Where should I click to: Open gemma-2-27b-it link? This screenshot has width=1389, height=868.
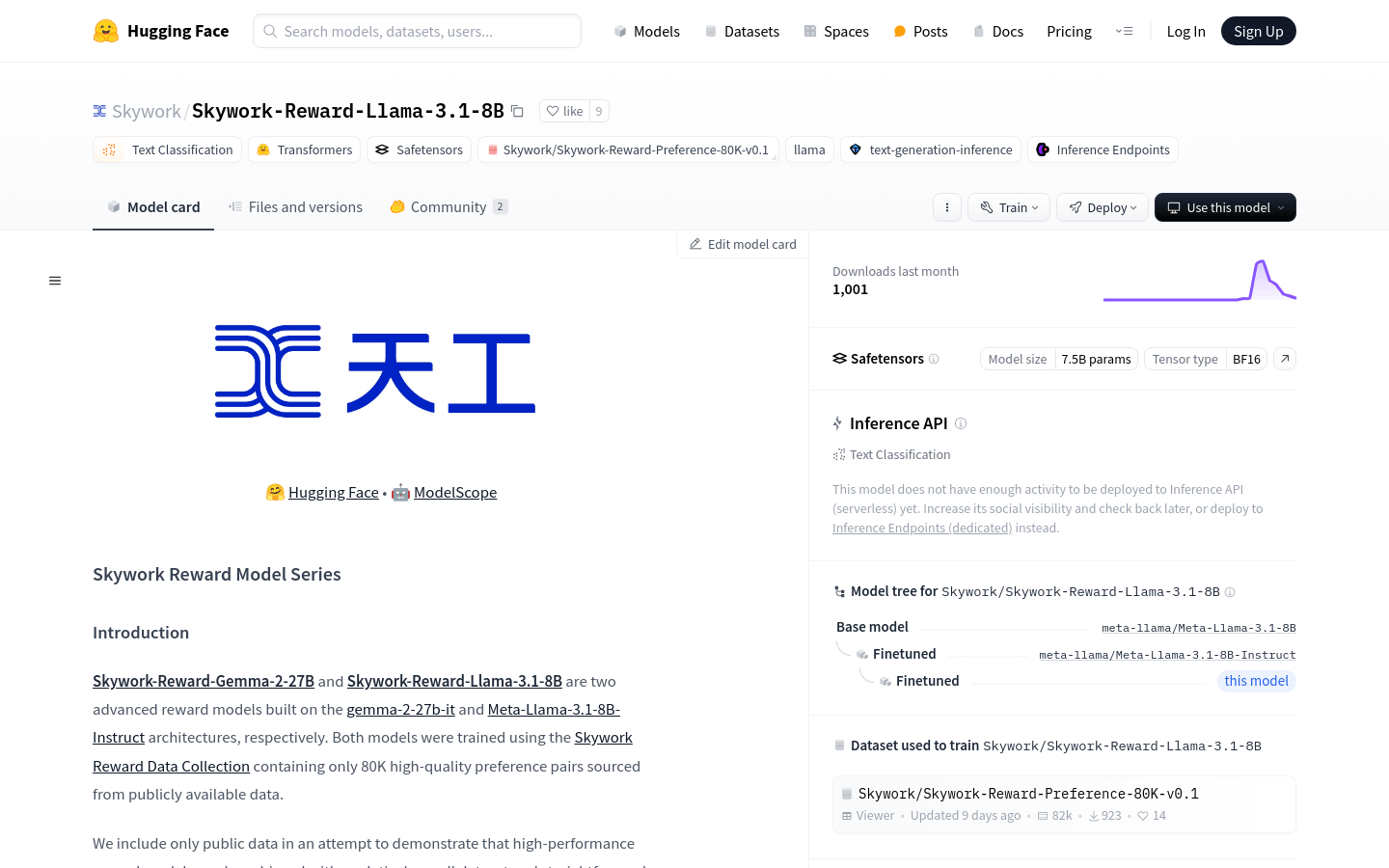[401, 709]
